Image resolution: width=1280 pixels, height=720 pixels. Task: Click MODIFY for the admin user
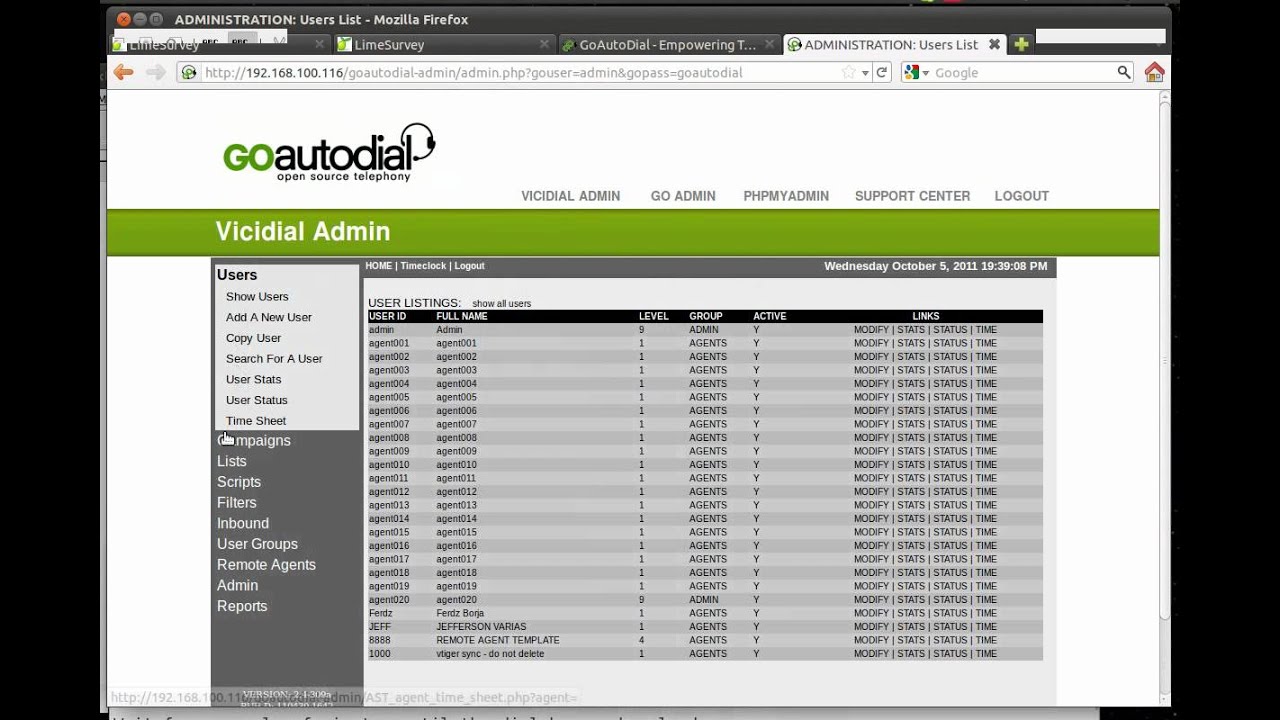coord(871,330)
